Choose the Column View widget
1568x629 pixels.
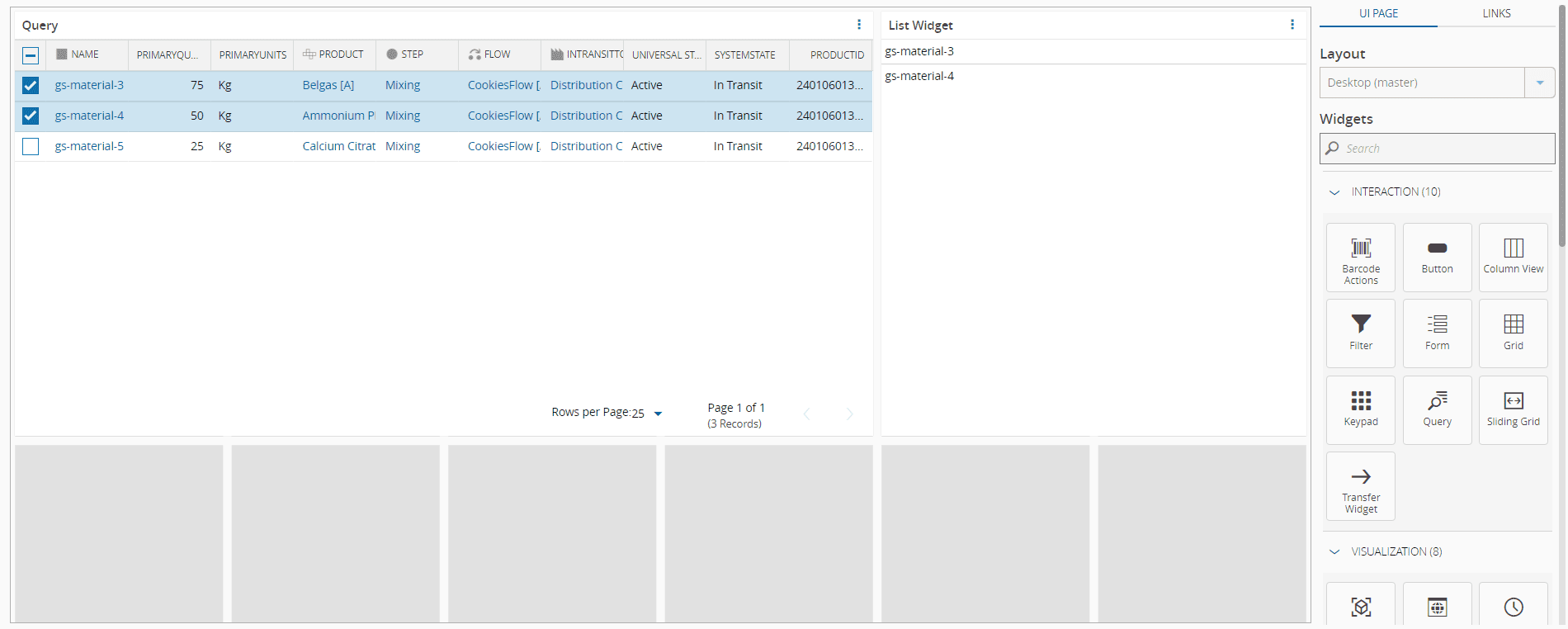(x=1514, y=258)
